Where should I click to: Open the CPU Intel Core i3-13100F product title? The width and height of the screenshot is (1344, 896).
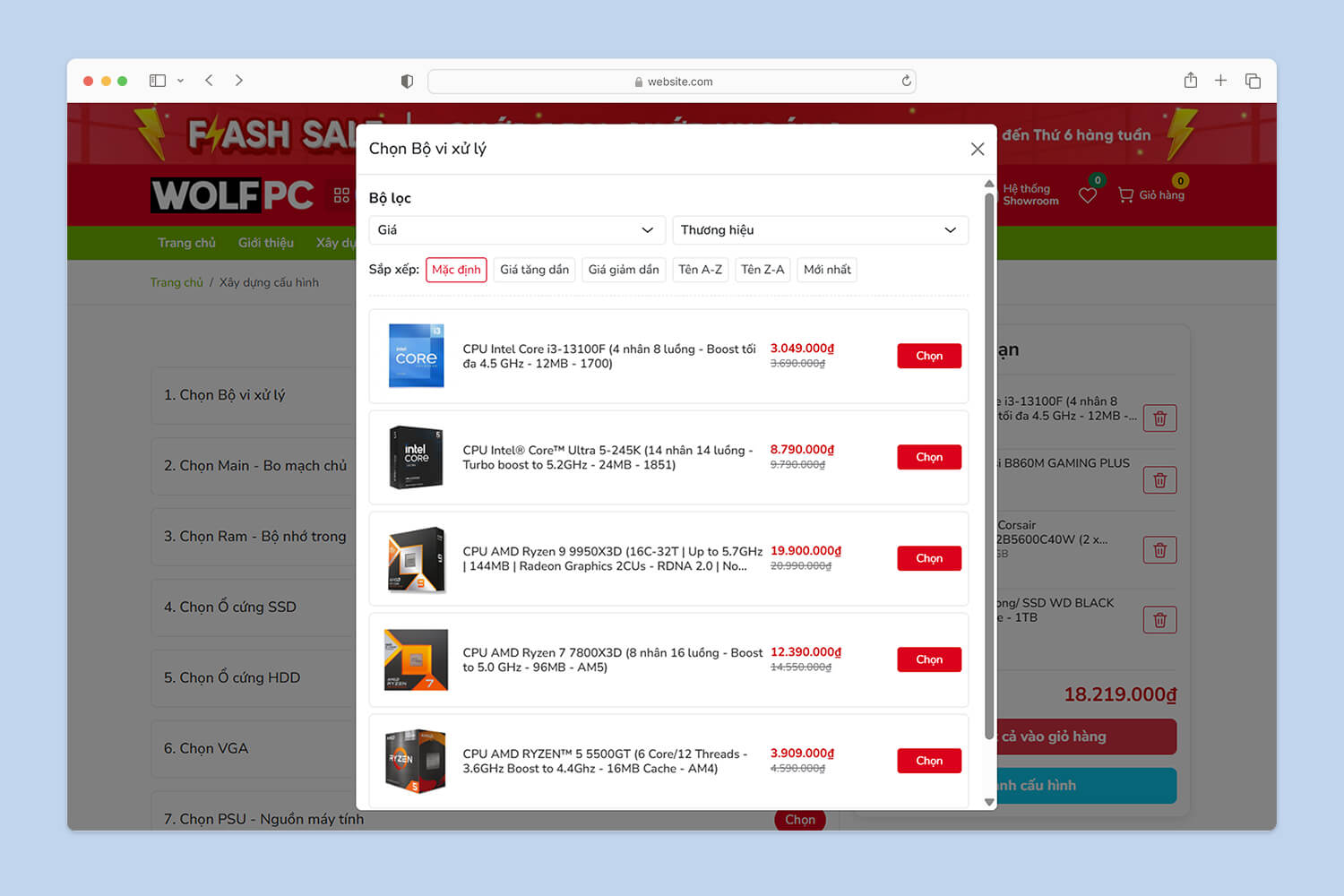pyautogui.click(x=609, y=356)
